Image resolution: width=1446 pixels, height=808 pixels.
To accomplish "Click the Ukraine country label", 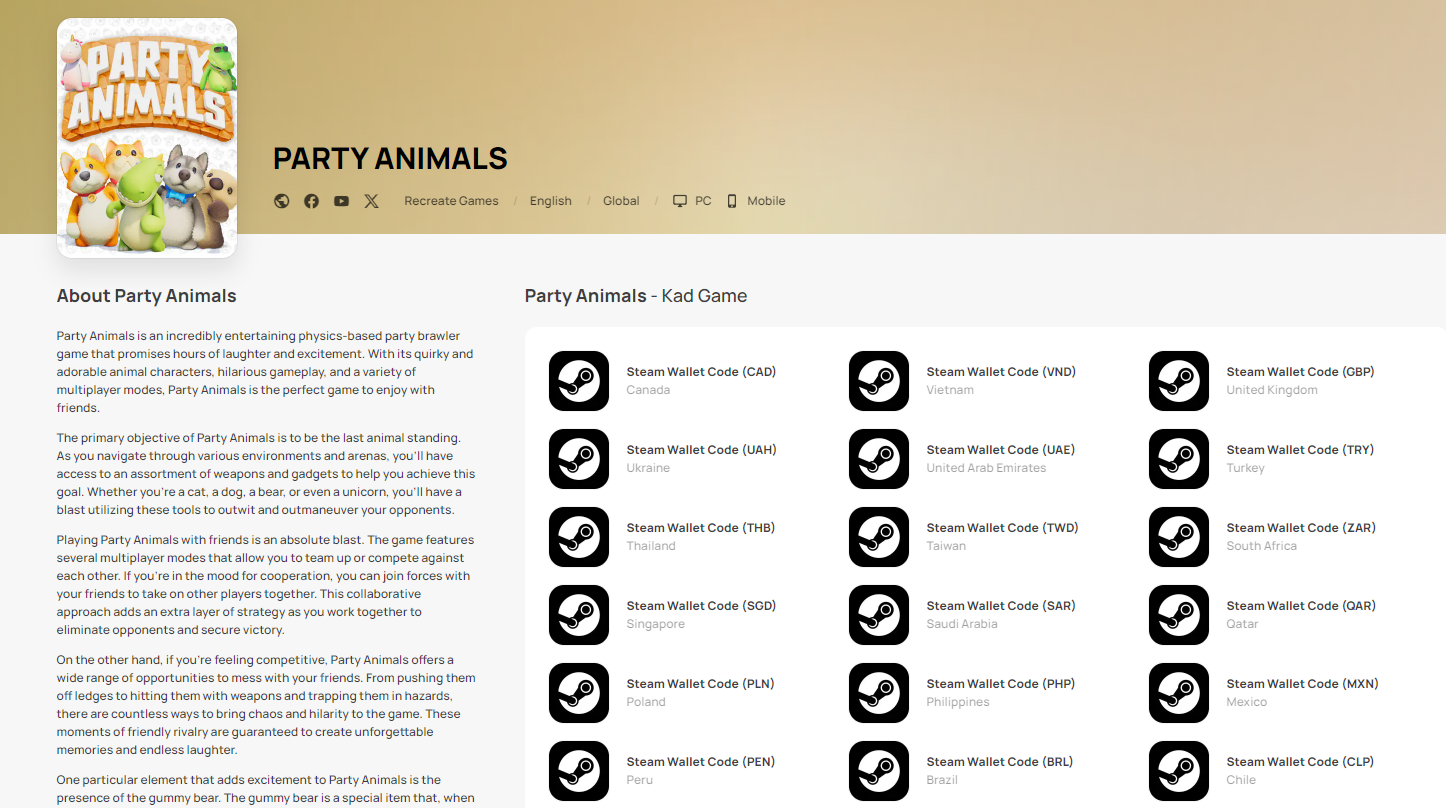I will (648, 468).
